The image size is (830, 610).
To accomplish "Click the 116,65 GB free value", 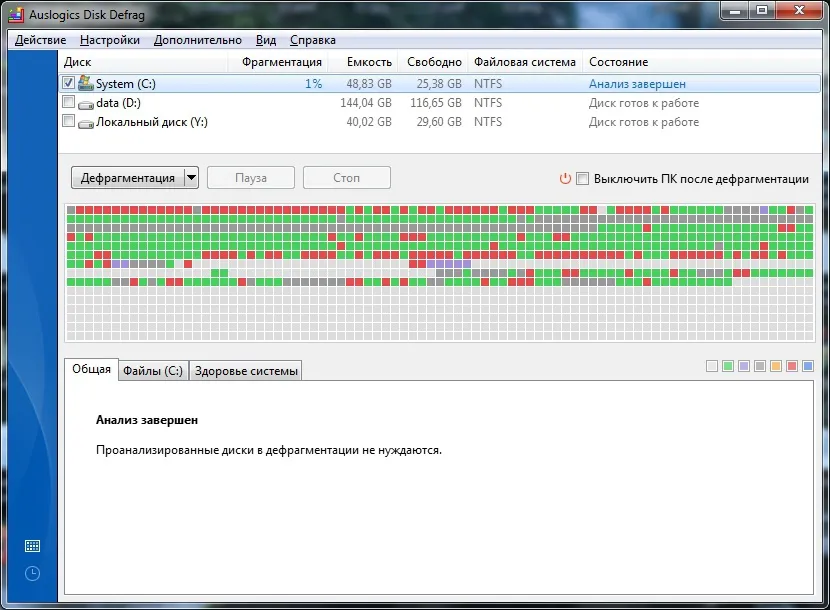I will [436, 103].
